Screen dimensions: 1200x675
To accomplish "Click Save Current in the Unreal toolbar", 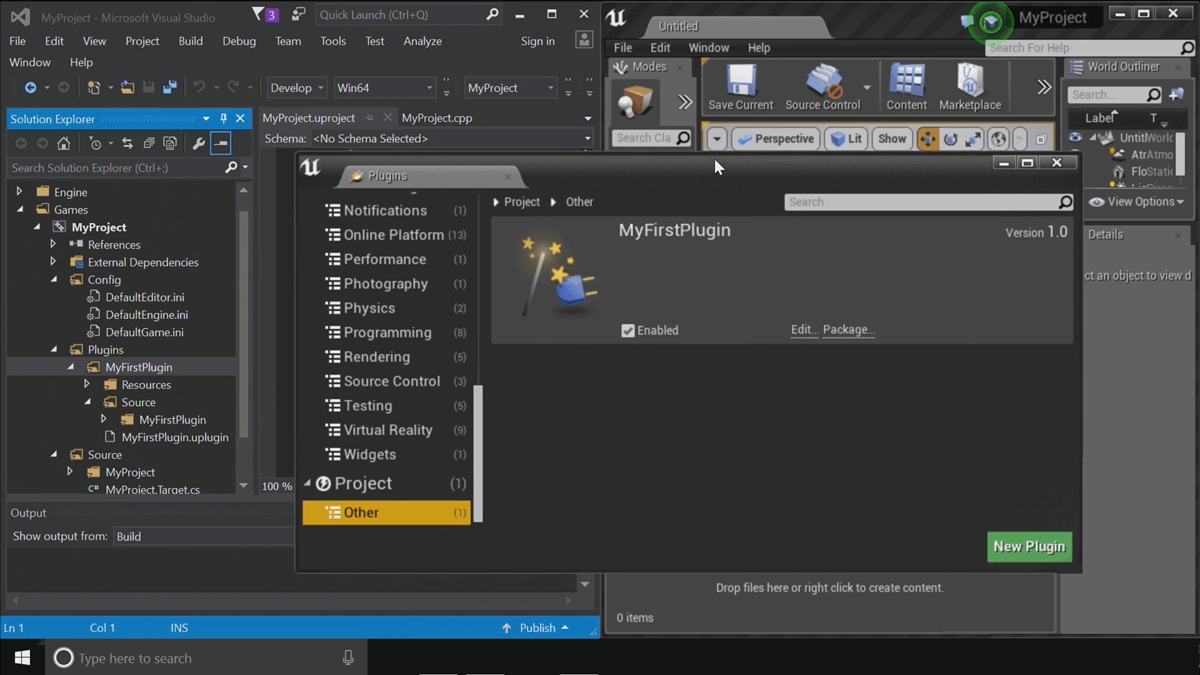I will 740,87.
